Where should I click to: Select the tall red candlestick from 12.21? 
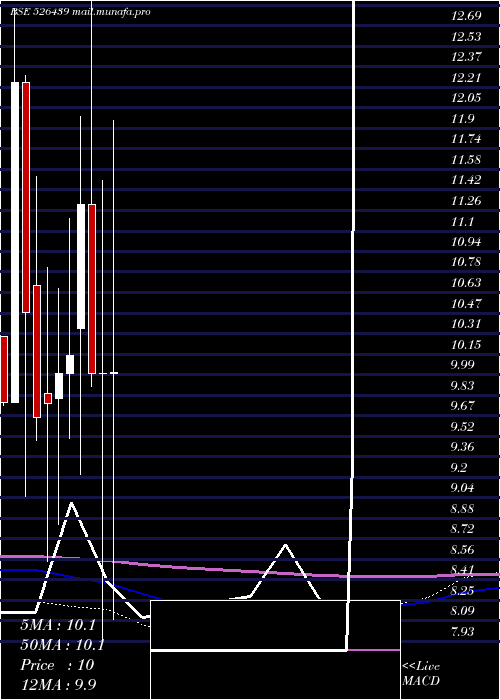tap(26, 197)
